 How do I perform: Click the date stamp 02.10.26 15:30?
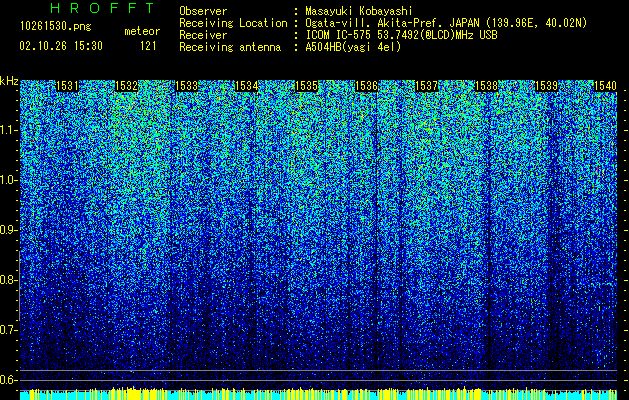pyautogui.click(x=61, y=46)
